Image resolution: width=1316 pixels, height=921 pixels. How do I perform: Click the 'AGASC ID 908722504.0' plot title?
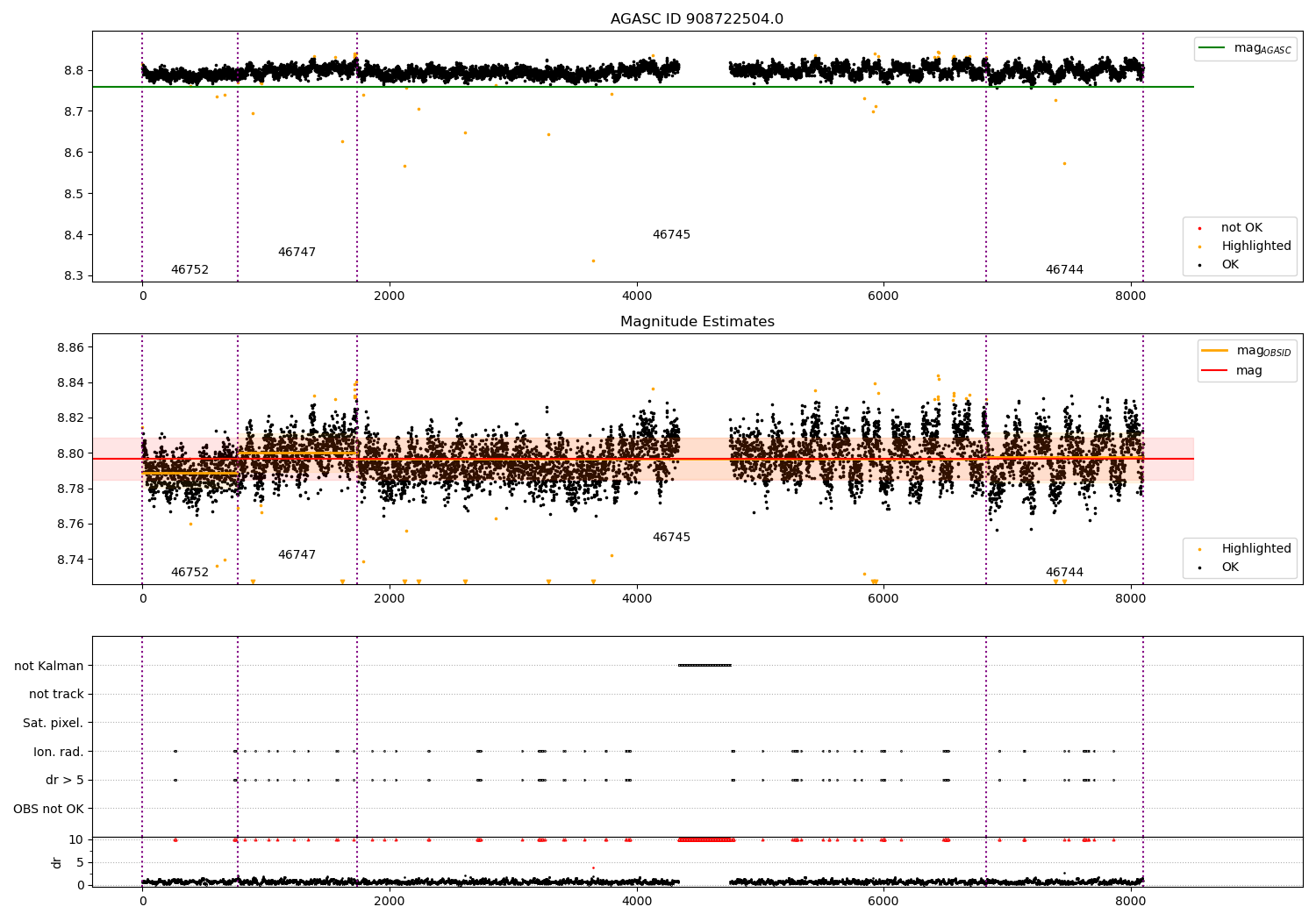click(x=697, y=19)
